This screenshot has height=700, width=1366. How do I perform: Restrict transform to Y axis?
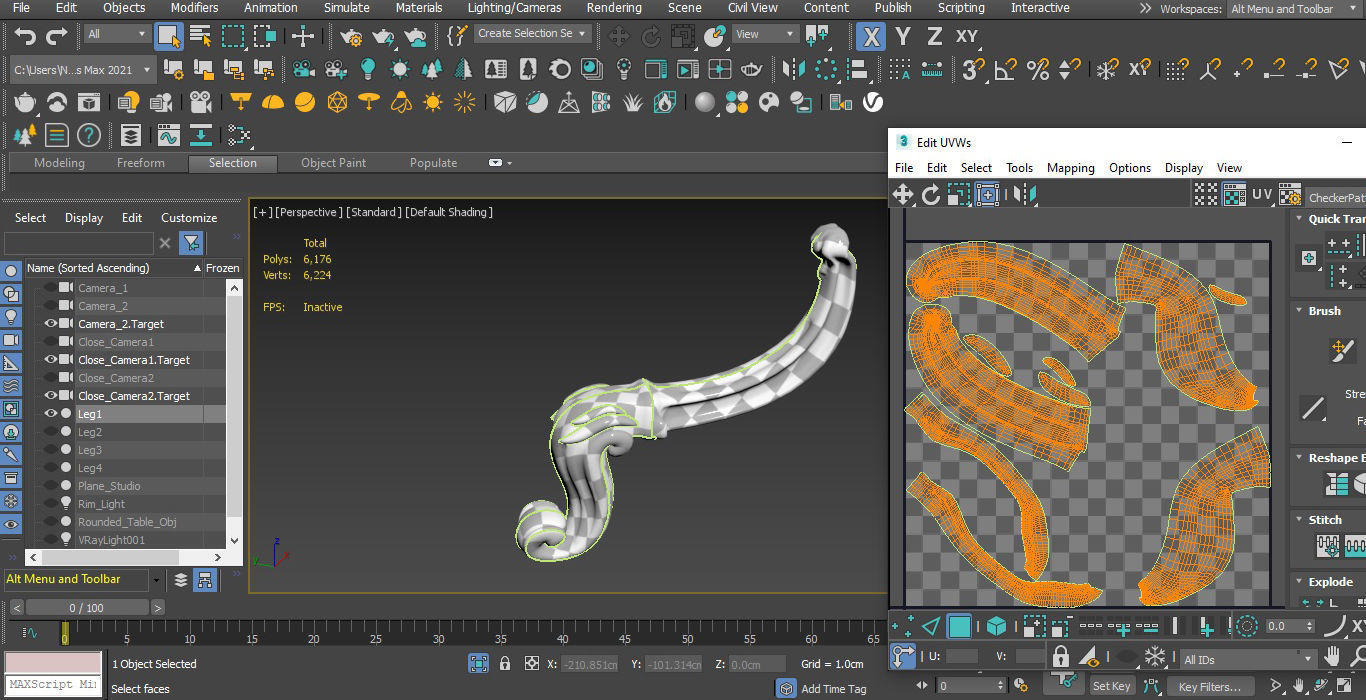(x=903, y=37)
